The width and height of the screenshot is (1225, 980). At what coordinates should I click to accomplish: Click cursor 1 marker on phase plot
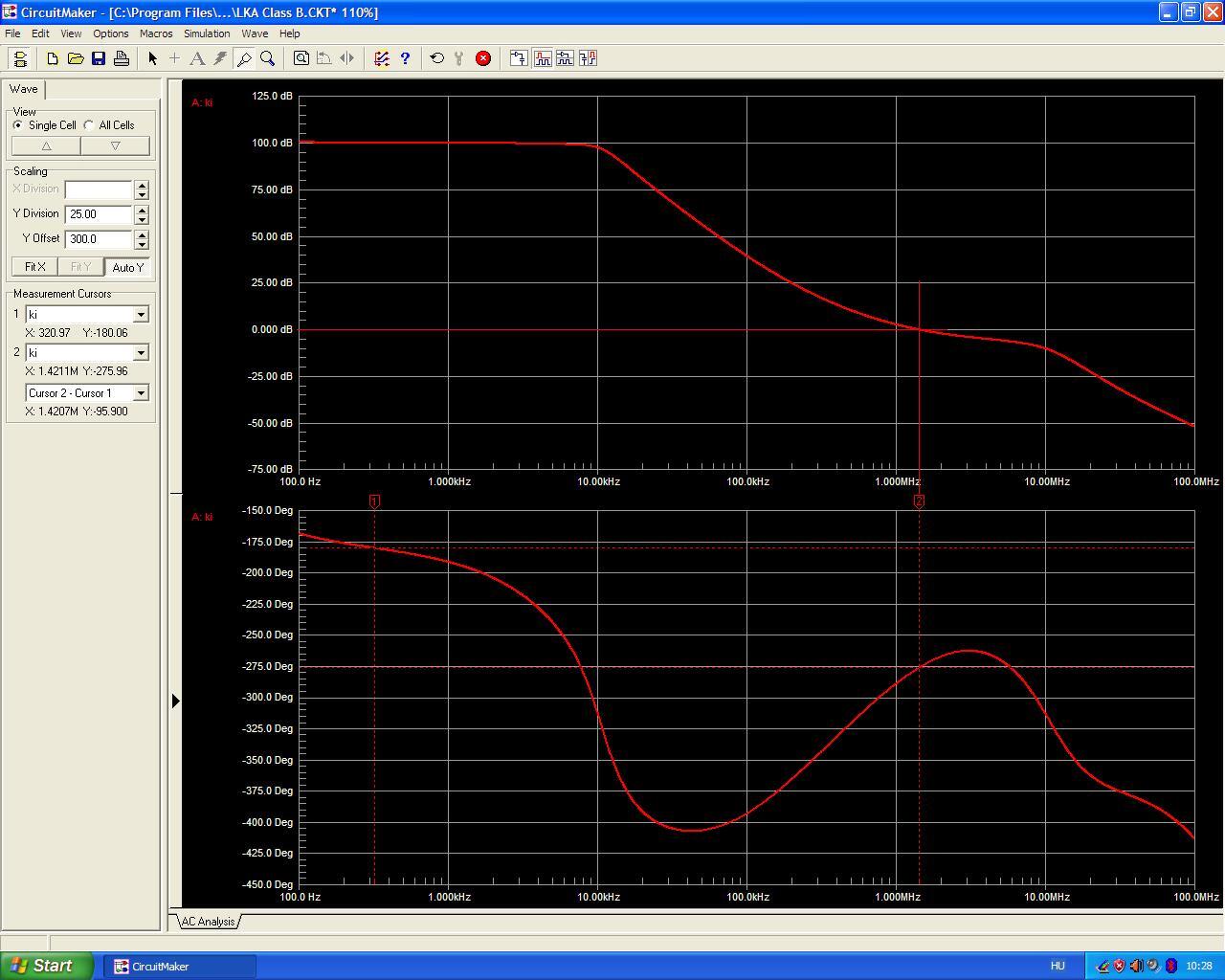point(375,501)
